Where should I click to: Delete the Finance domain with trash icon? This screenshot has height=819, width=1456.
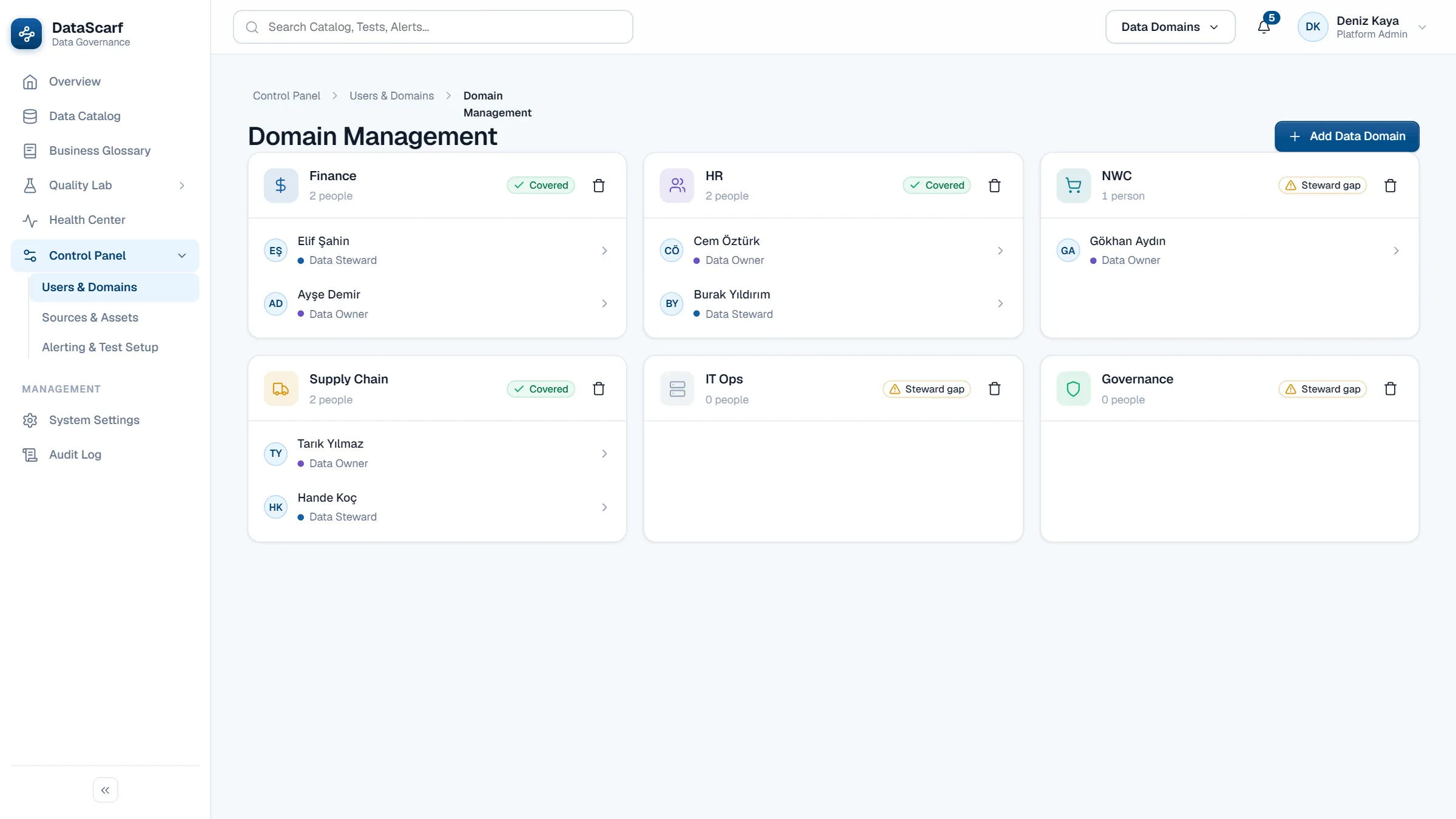point(598,186)
